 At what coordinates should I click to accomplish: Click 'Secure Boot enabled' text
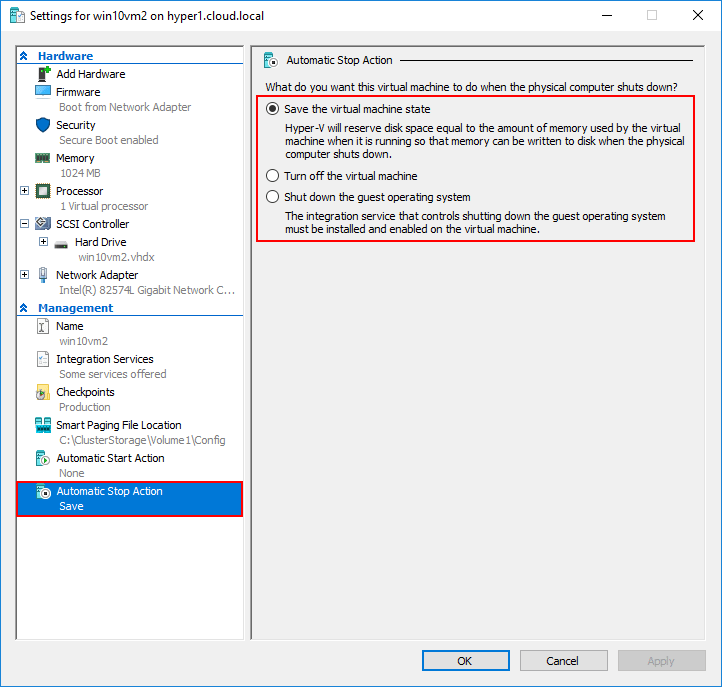point(109,140)
